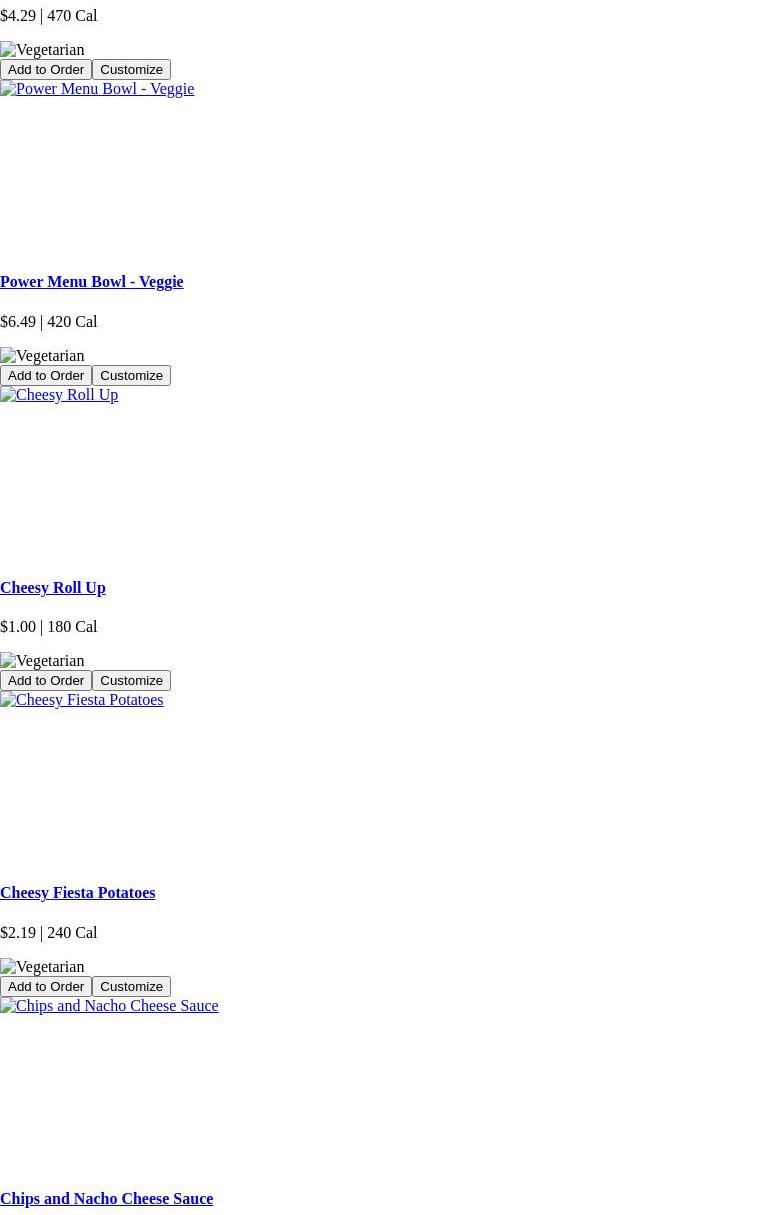
Task: Open the Cheesy Fiesta Potatoes image
Action: pos(81,700)
